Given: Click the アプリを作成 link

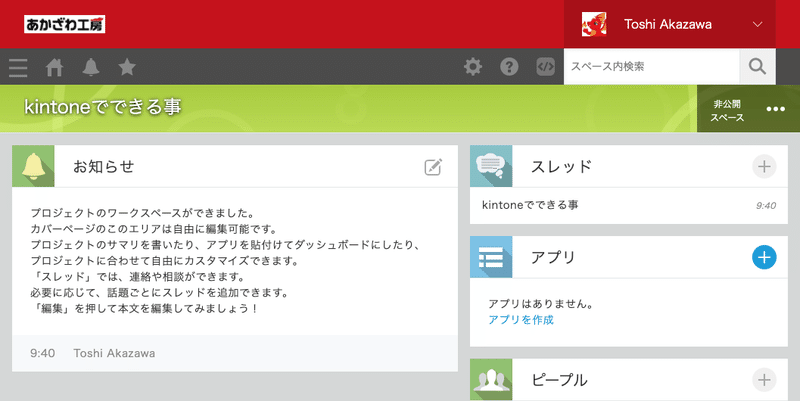Looking at the screenshot, I should (521, 320).
